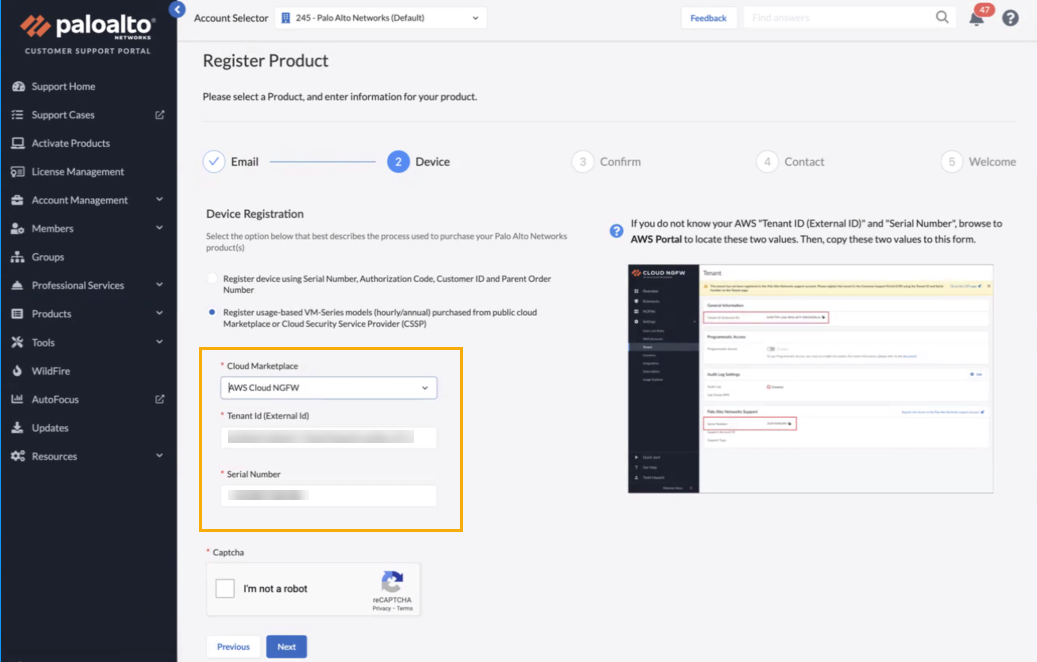Click the Tools wrench icon
The image size is (1037, 662).
(x=18, y=343)
